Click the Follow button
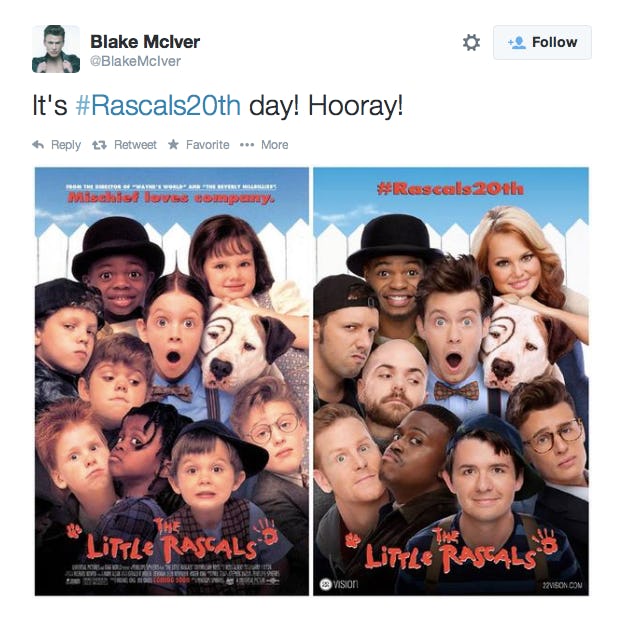The image size is (622, 619). 542,42
